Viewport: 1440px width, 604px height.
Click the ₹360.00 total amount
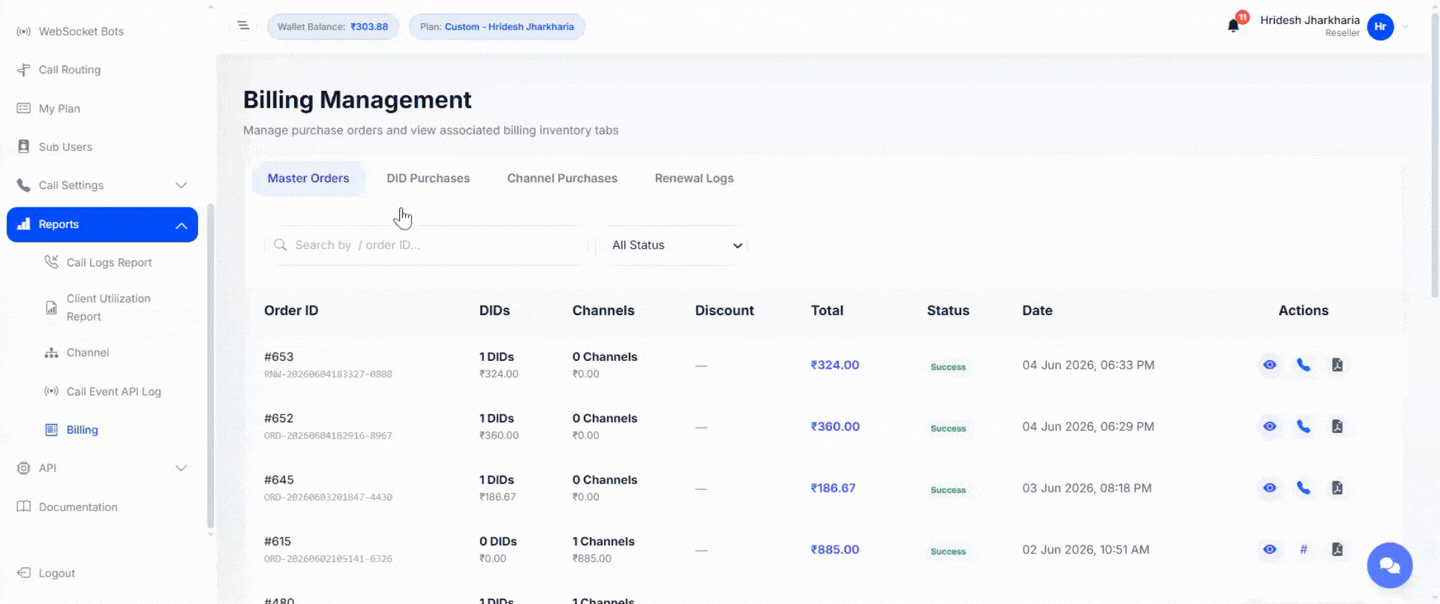[x=835, y=426]
